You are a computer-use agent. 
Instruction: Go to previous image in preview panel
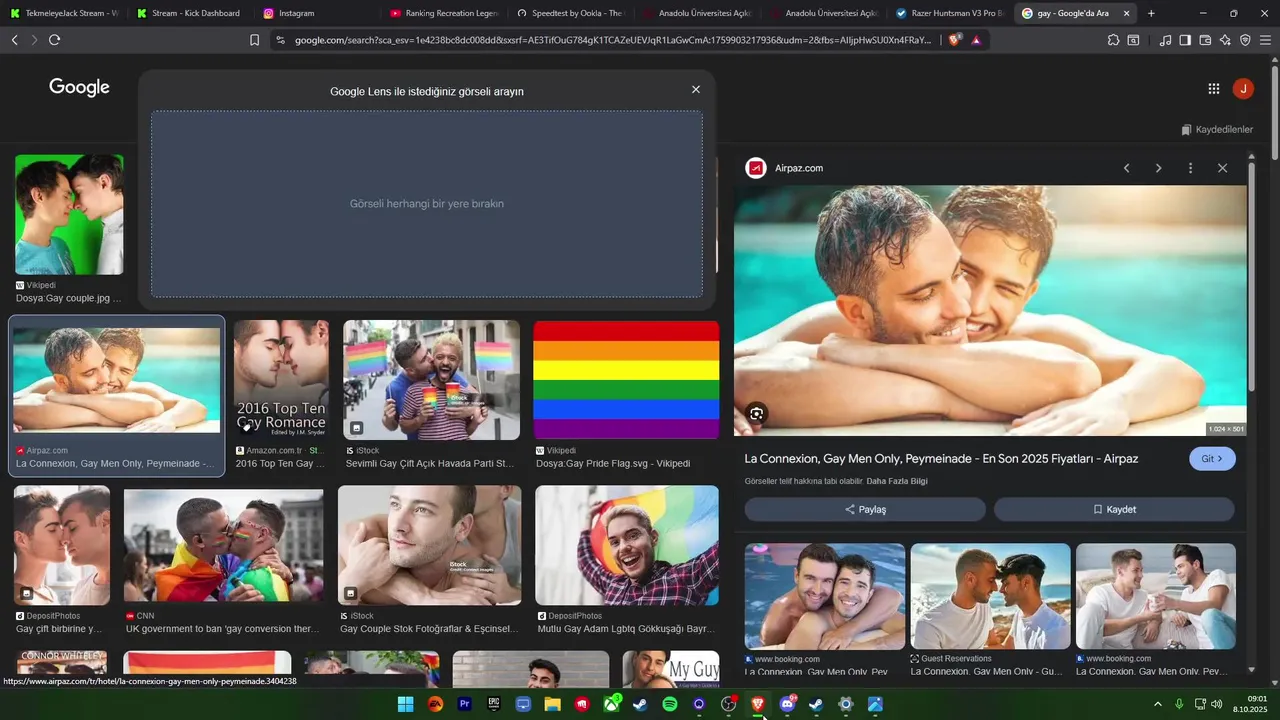click(x=1127, y=168)
